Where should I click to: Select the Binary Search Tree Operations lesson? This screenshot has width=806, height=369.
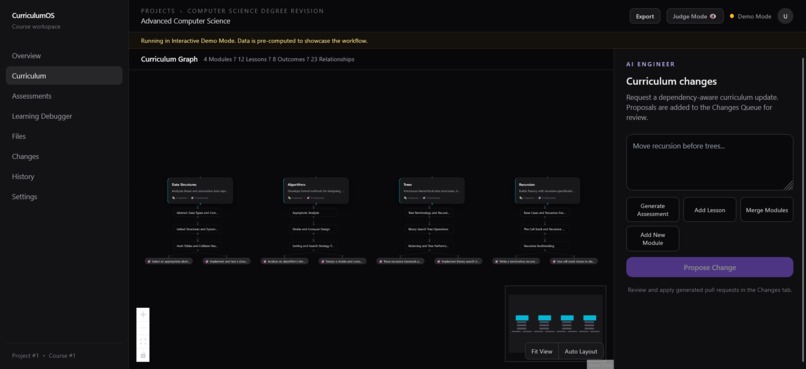[x=429, y=229]
